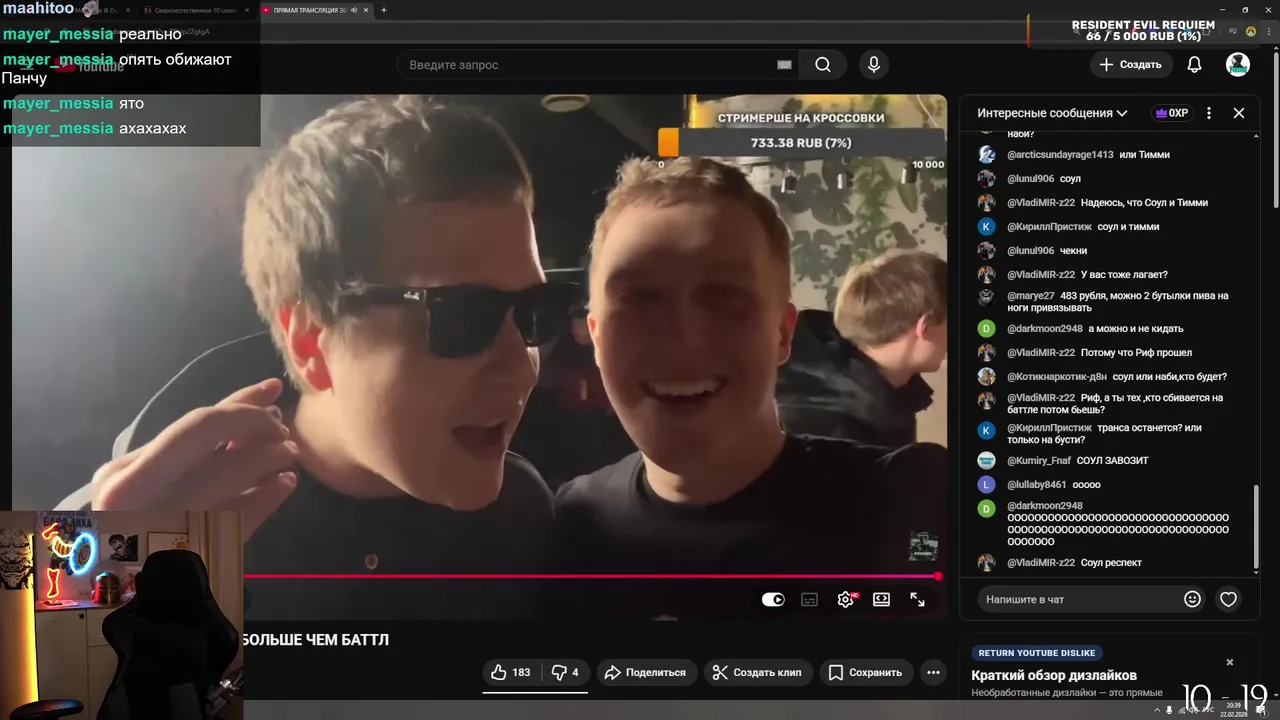The width and height of the screenshot is (1280, 720).
Task: Click the live chat scrollbar thumb
Action: (x=1257, y=526)
